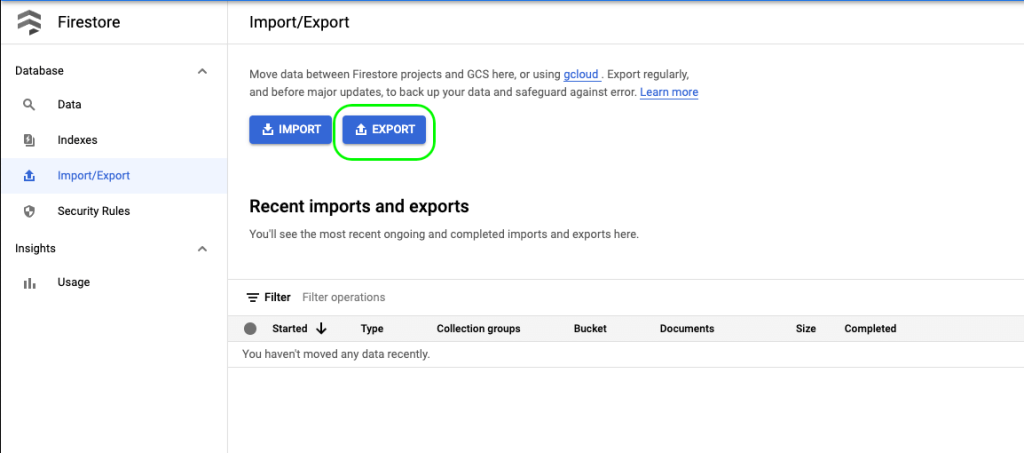
Task: Click the Data magnifier icon
Action: [29, 104]
